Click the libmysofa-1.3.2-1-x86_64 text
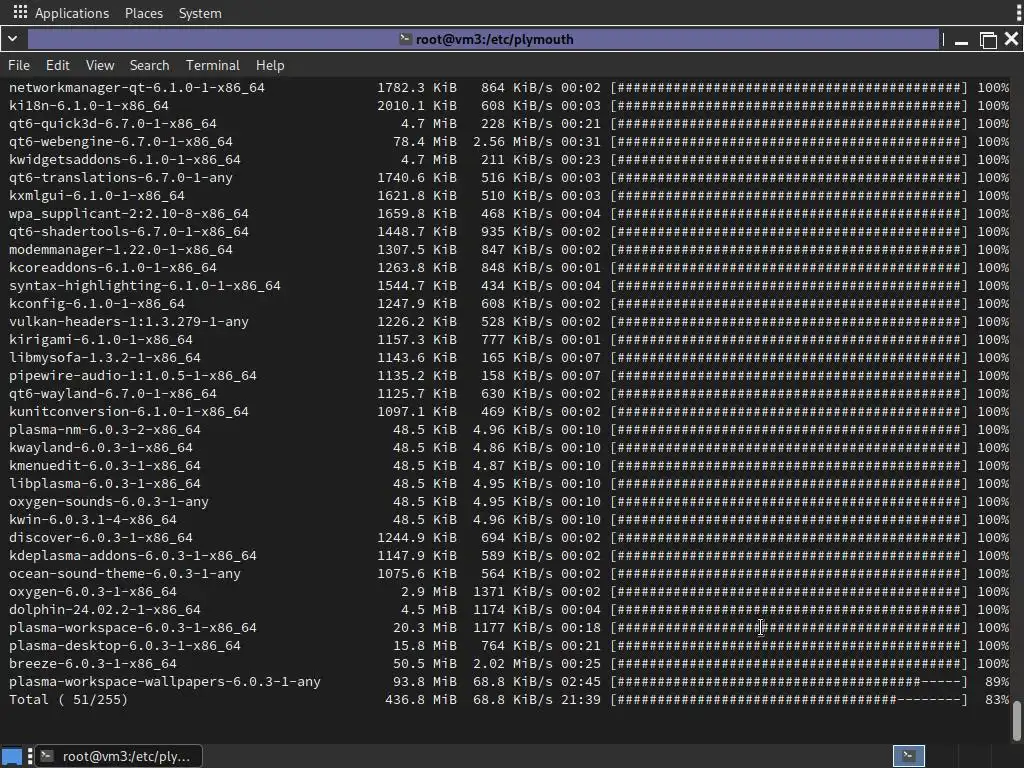The width and height of the screenshot is (1024, 768). coord(104,358)
